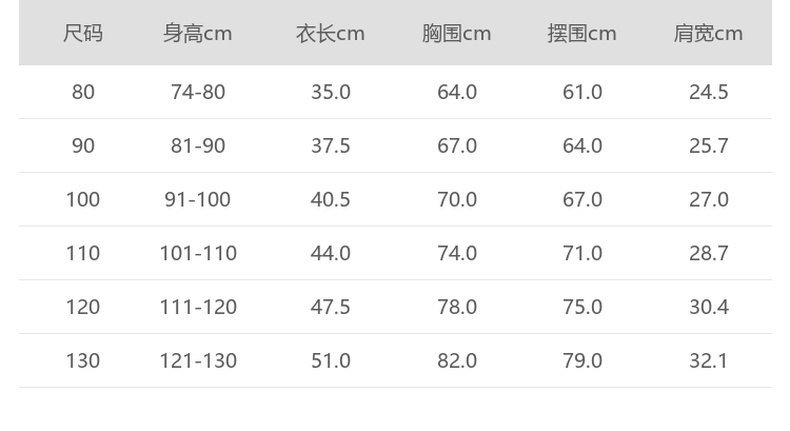Click the 尺码 column header
Screen dimensions: 790x431
click(83, 34)
